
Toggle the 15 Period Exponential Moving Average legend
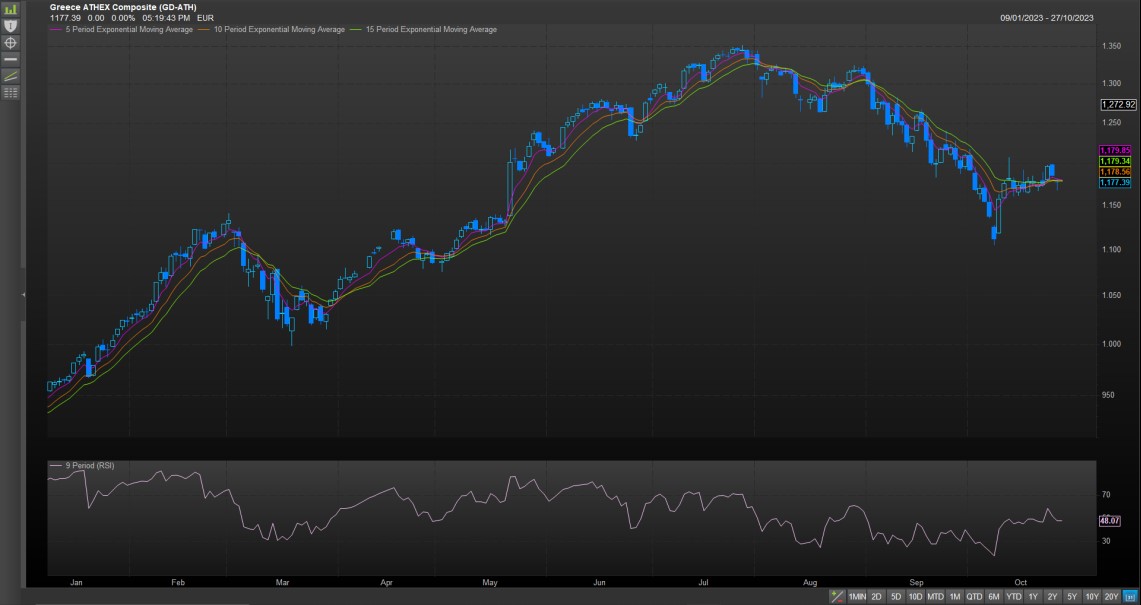(x=430, y=30)
